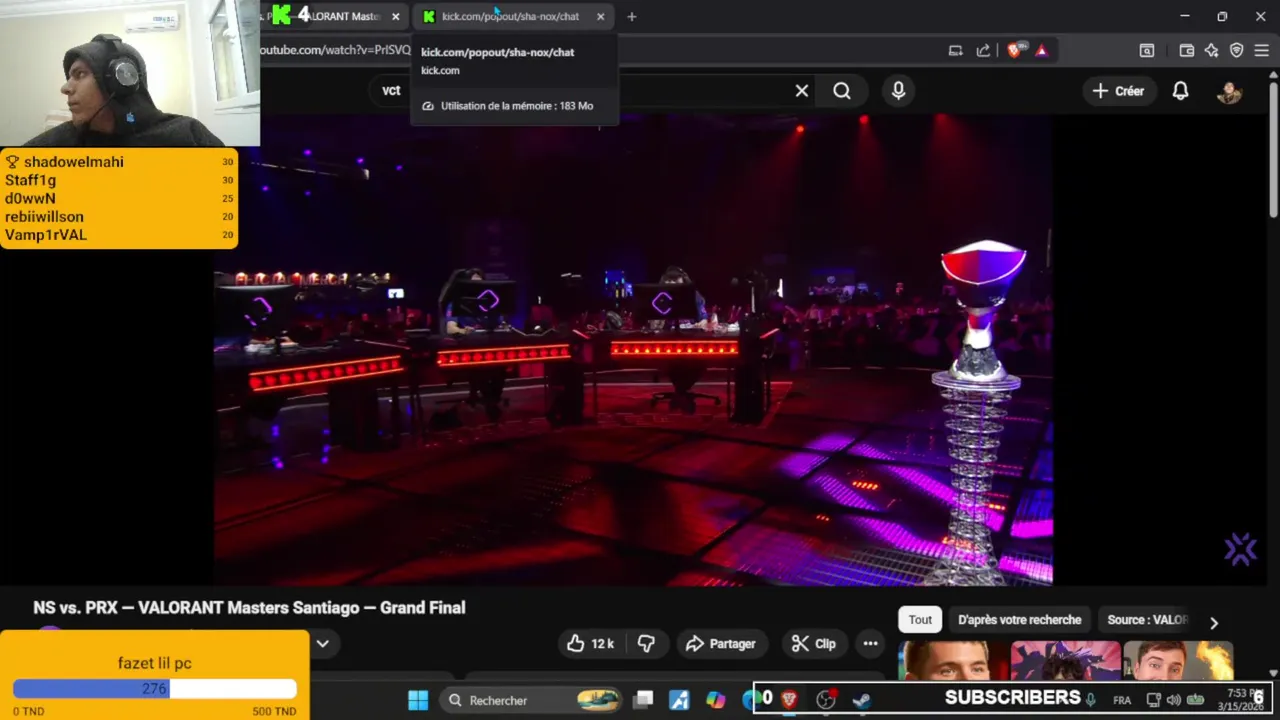Image resolution: width=1280 pixels, height=720 pixels.
Task: Open Brave Rewards triangle icon
Action: point(1041,50)
